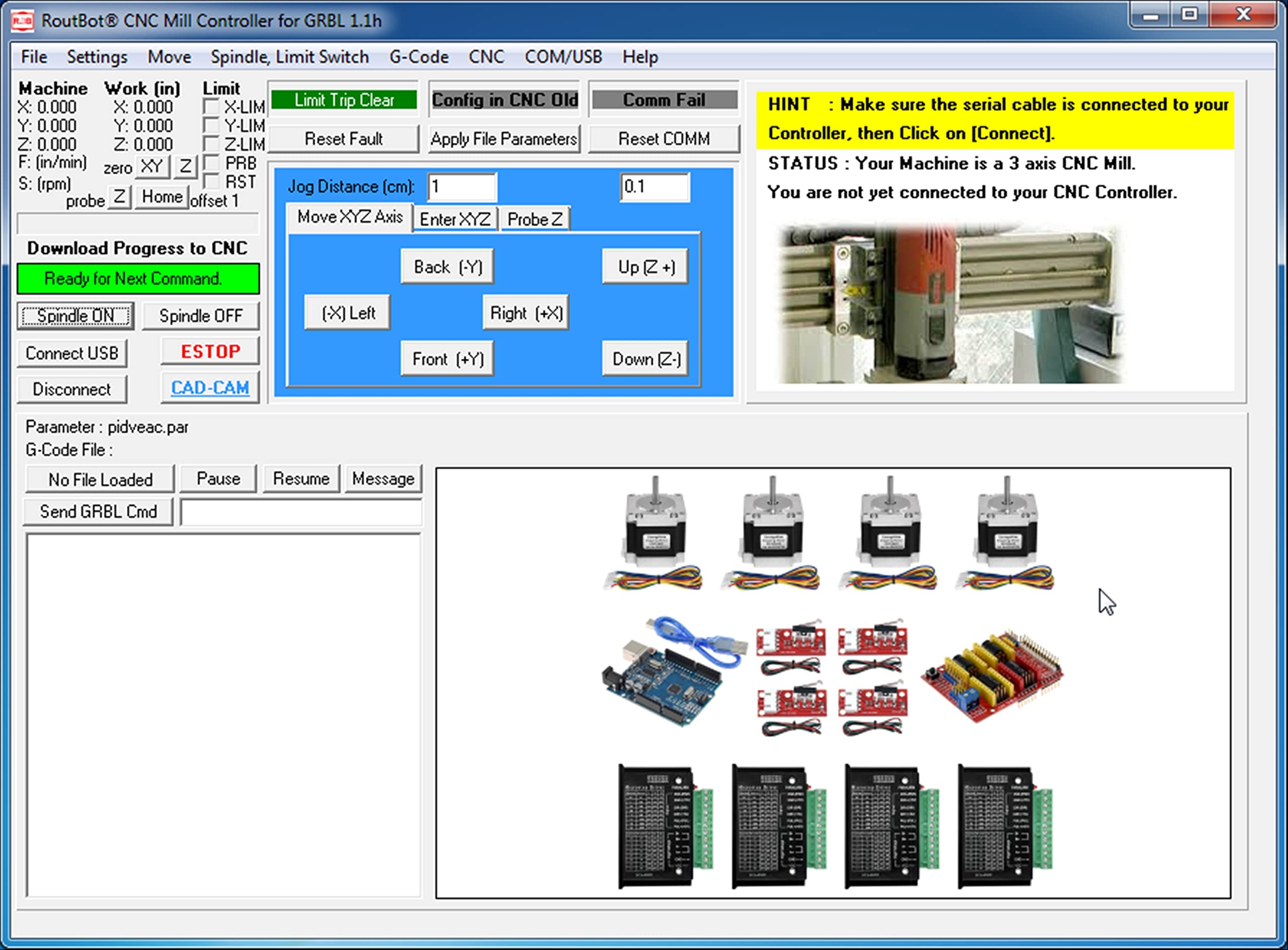
Task: Minimize the RoutBot window
Action: point(1151,15)
